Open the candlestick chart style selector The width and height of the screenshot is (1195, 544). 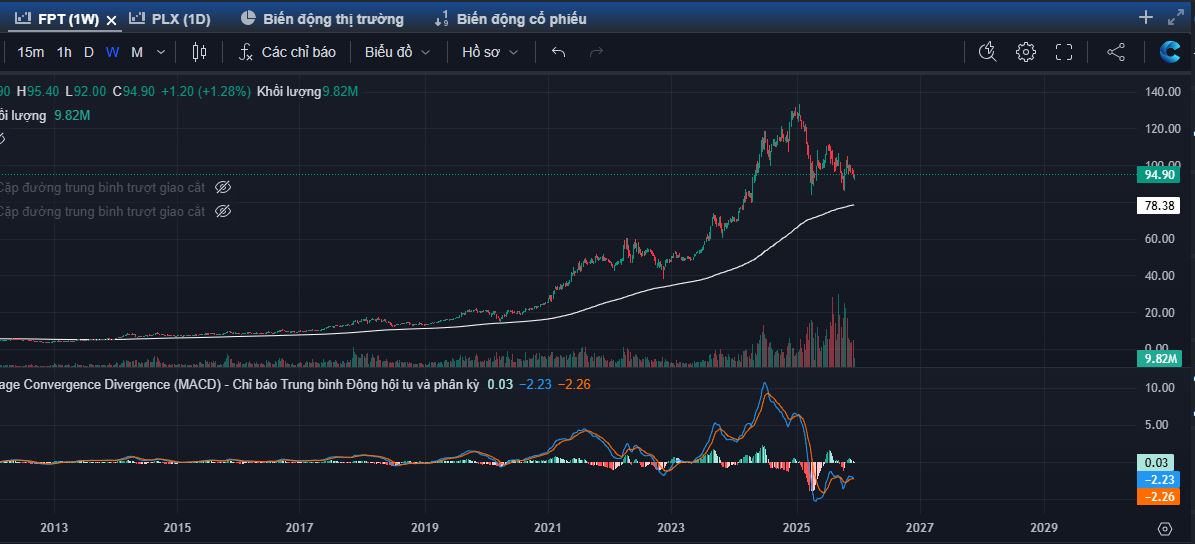199,52
